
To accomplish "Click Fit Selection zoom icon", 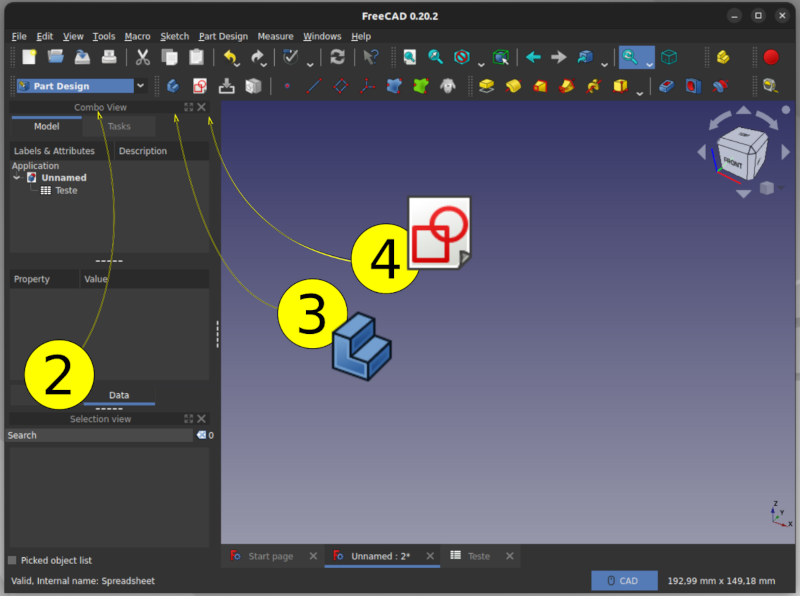I will [435, 57].
